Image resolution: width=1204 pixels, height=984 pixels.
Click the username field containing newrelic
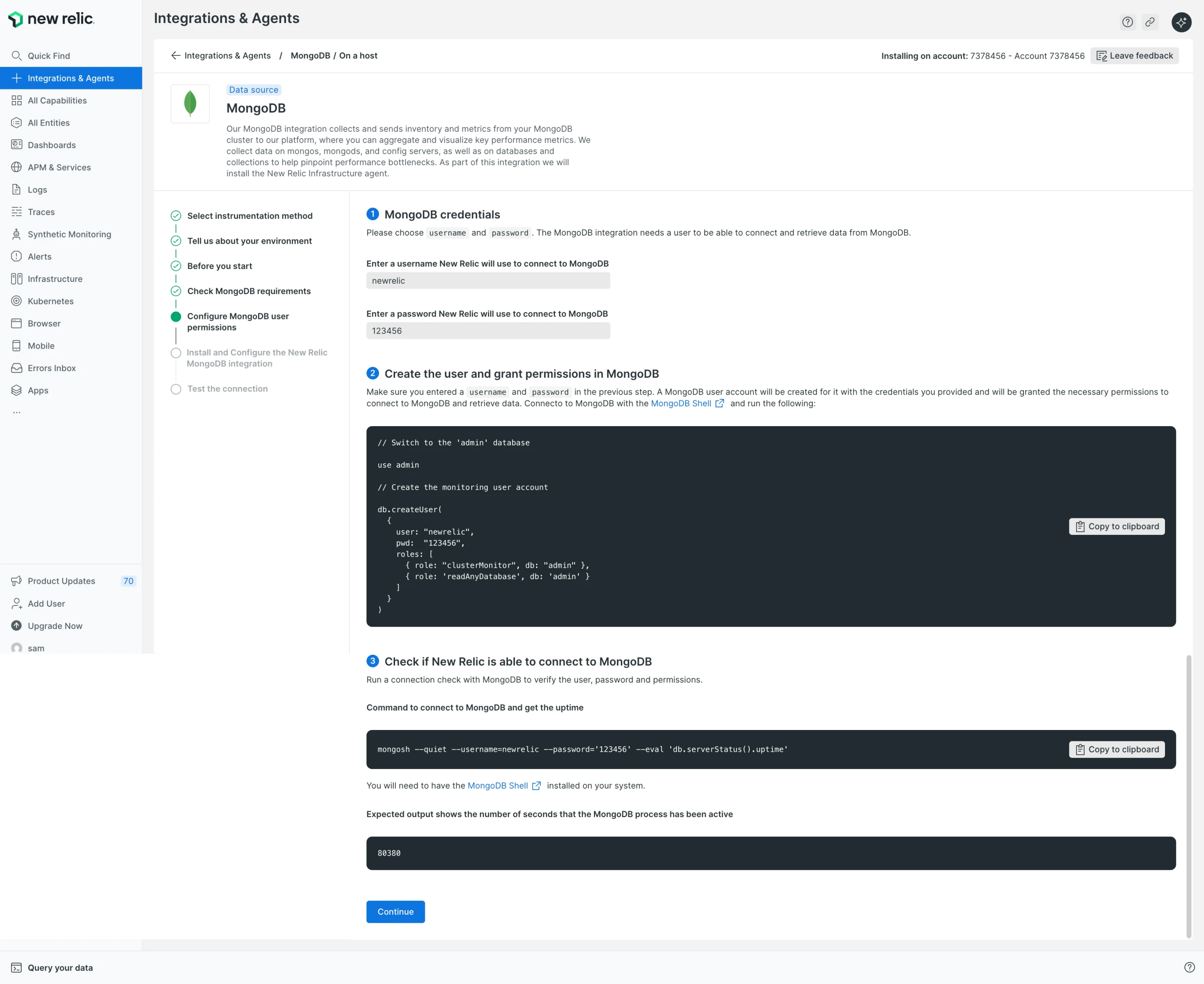coord(488,281)
